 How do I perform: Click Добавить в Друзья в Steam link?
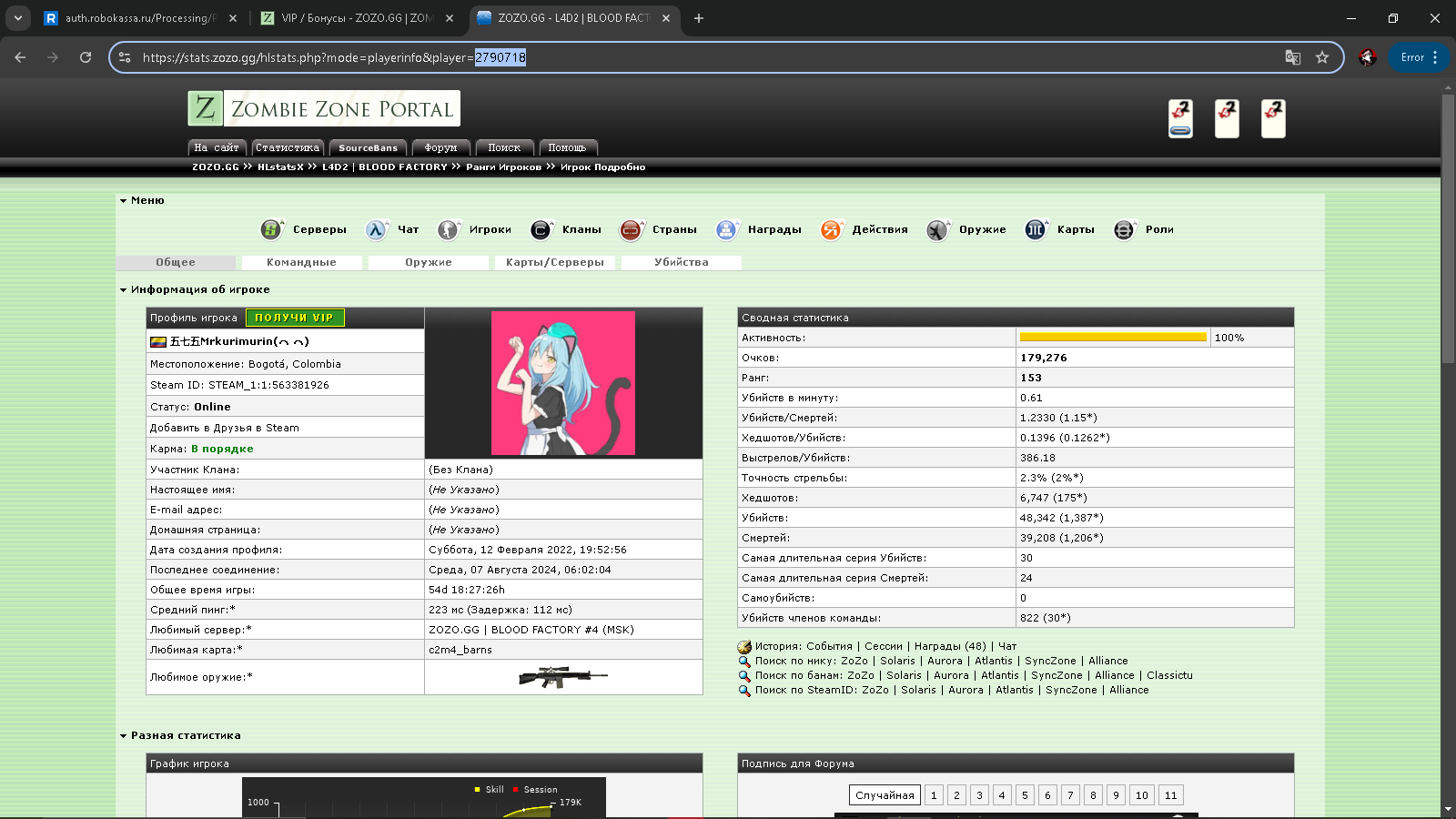(225, 428)
